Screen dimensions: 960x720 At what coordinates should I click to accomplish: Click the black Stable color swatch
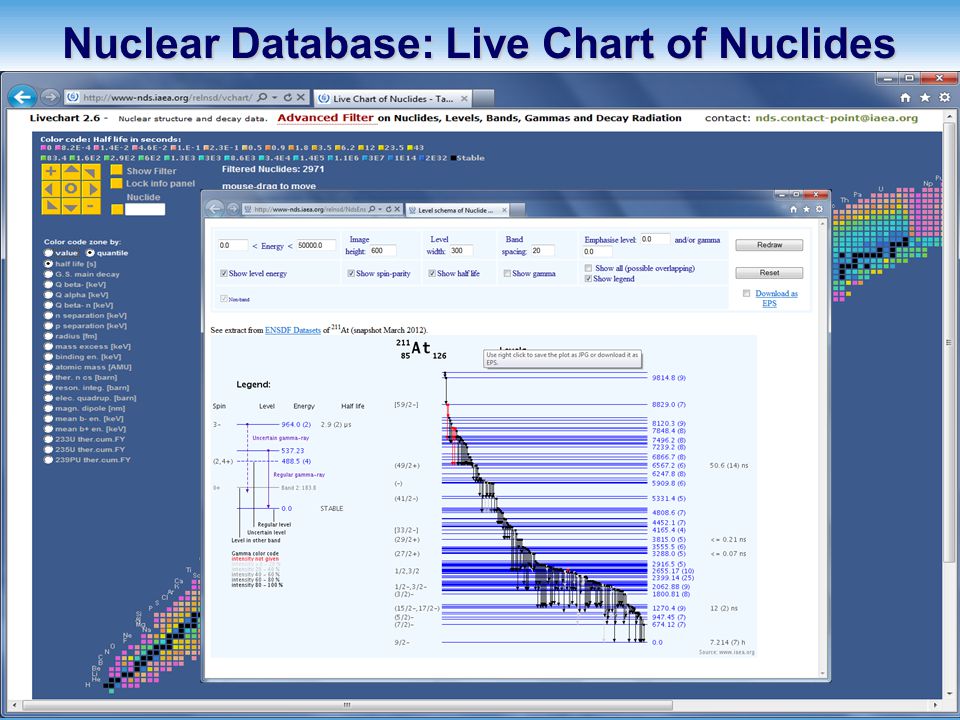click(x=454, y=158)
